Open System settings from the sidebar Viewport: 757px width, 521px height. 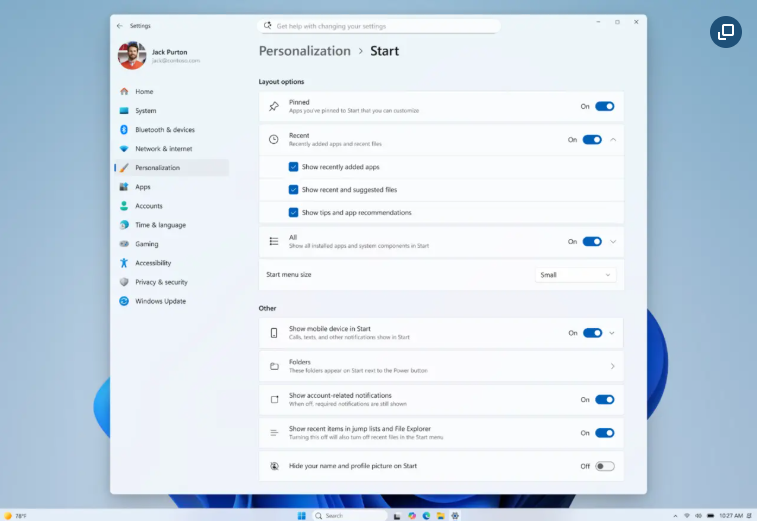pyautogui.click(x=171, y=111)
